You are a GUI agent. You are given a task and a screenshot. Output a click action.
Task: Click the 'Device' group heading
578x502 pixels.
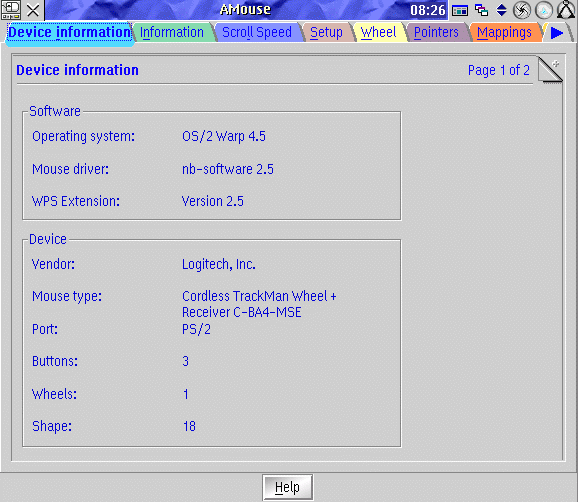click(48, 239)
